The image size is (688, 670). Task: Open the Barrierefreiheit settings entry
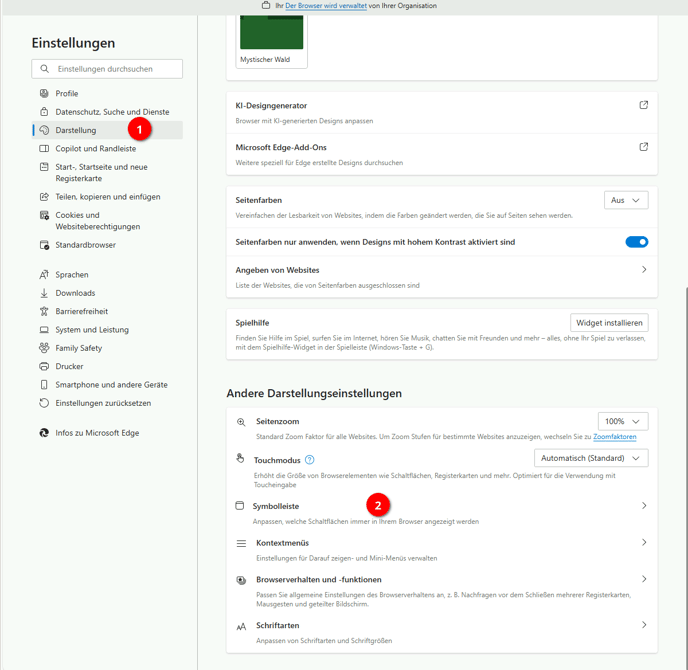[x=107, y=312]
